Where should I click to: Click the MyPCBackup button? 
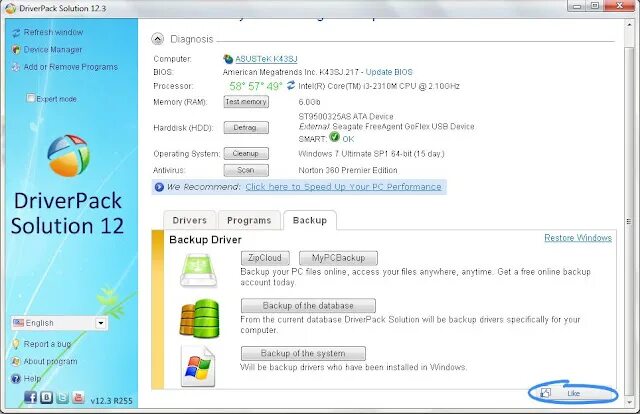(338, 258)
